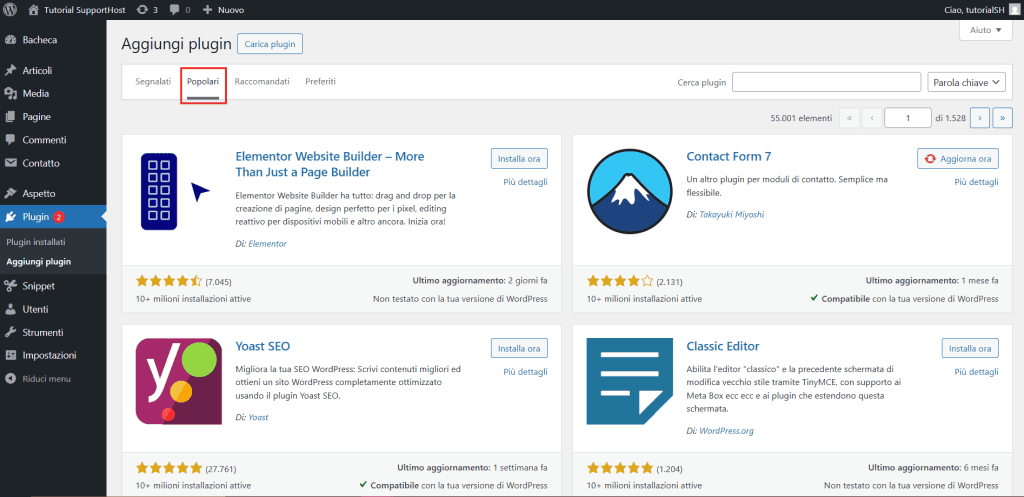
Task: Install Yoast SEO with Installa ora
Action: coord(519,348)
